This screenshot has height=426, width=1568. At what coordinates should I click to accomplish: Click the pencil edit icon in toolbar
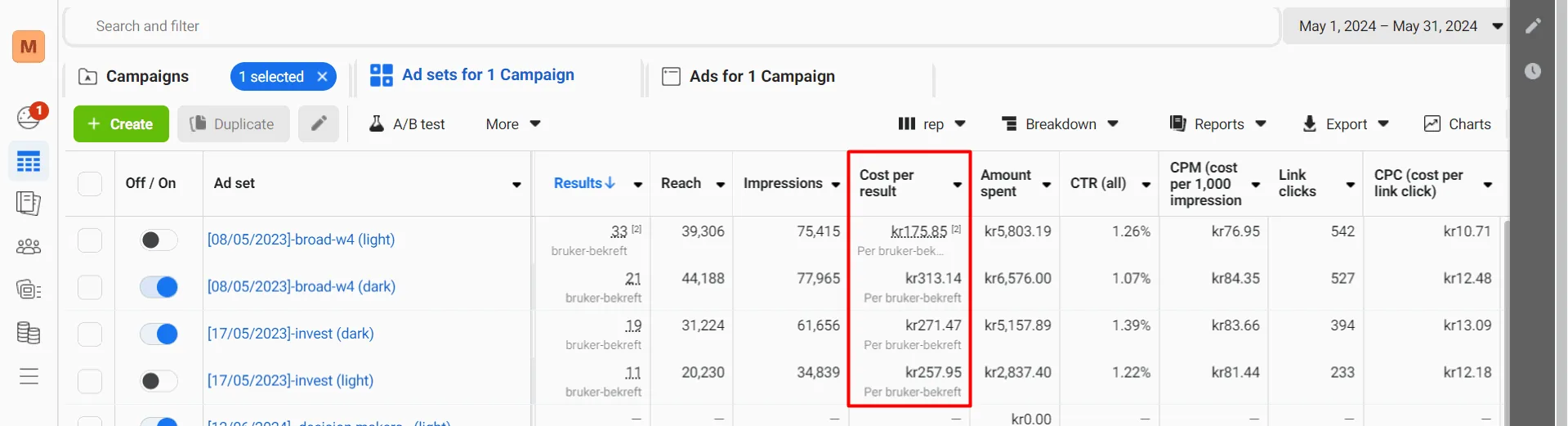(x=319, y=123)
